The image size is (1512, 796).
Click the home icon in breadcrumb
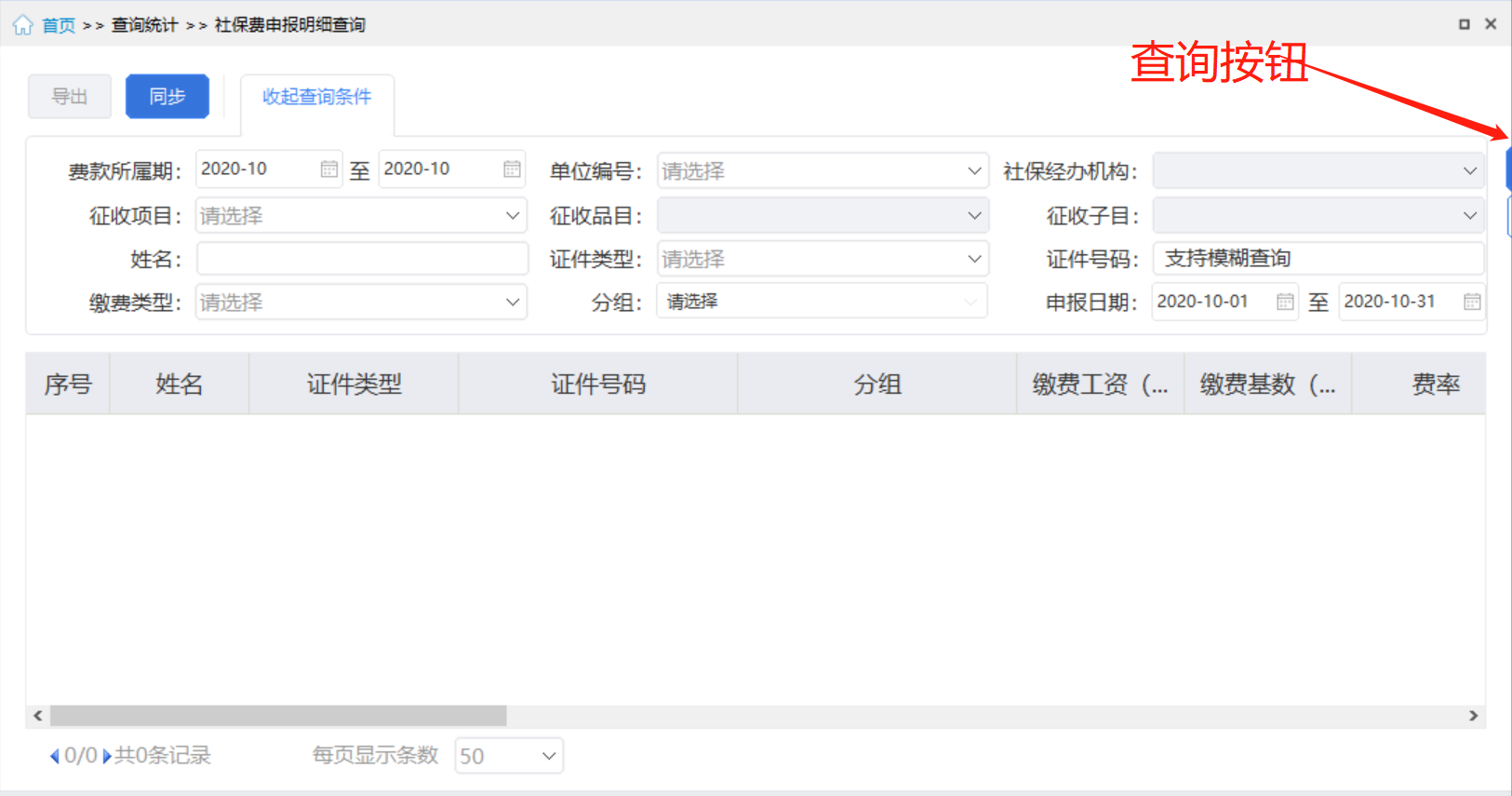coord(22,25)
